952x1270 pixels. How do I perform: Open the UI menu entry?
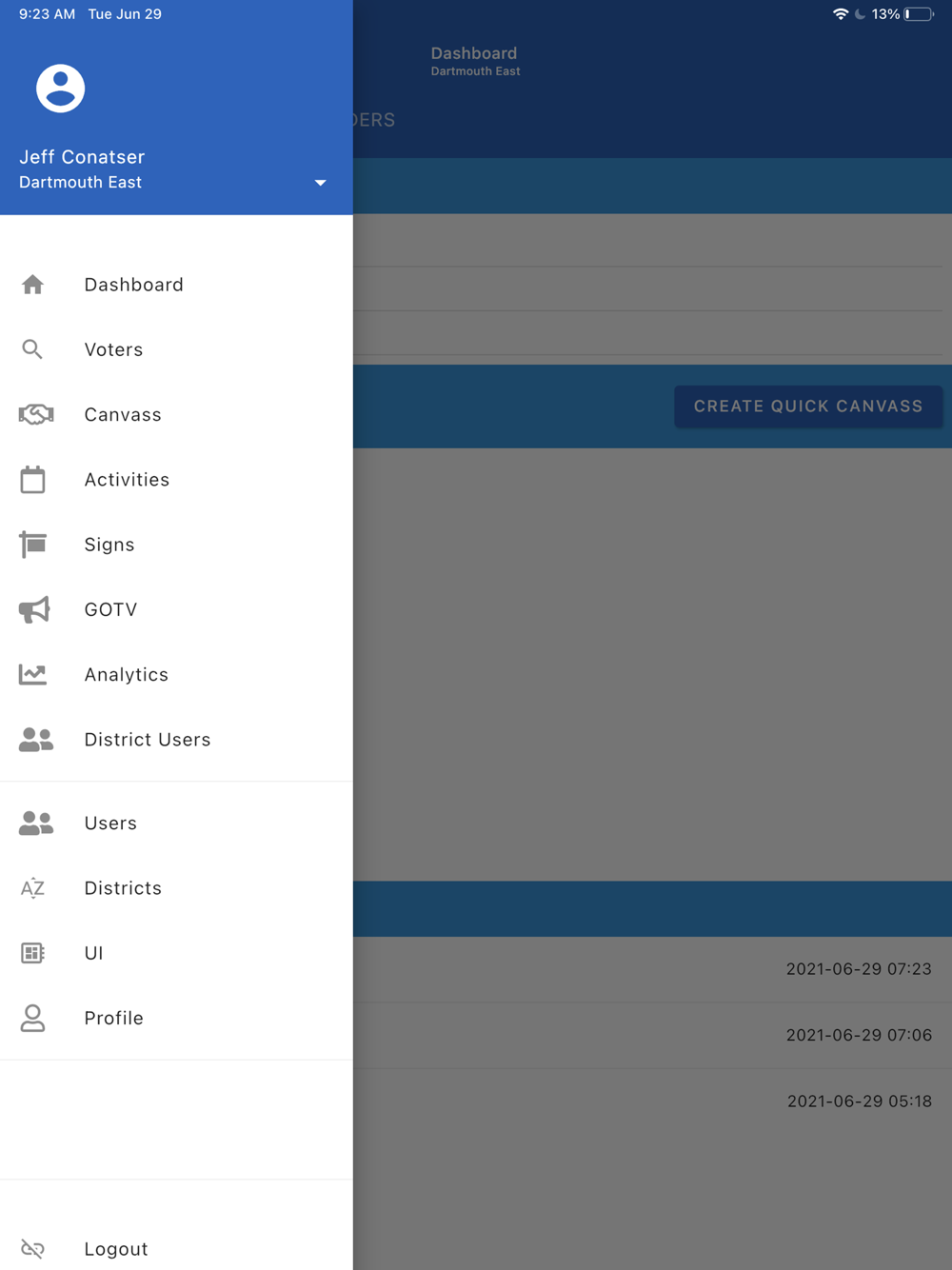pos(93,953)
